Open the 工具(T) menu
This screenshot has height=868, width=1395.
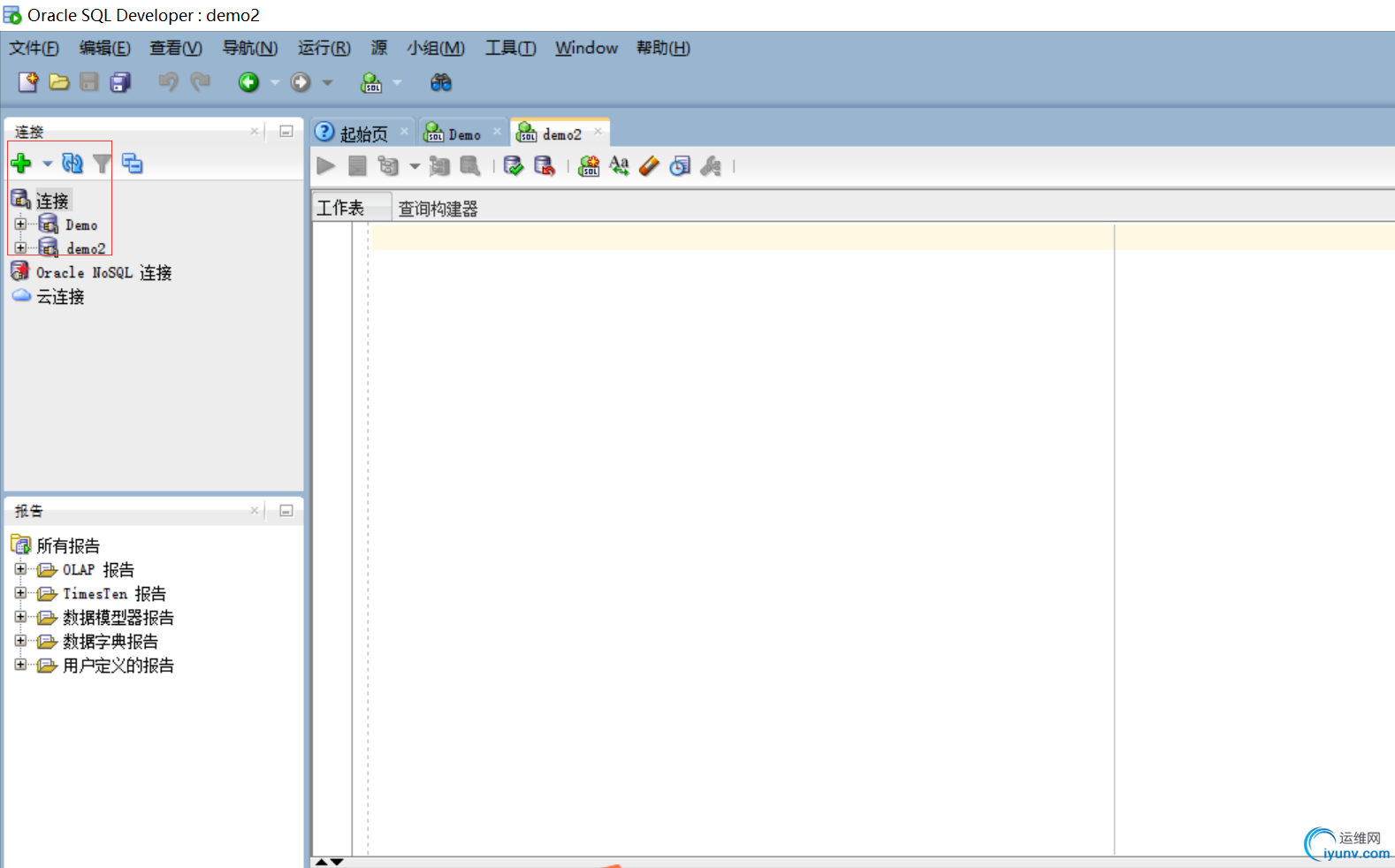[x=511, y=48]
